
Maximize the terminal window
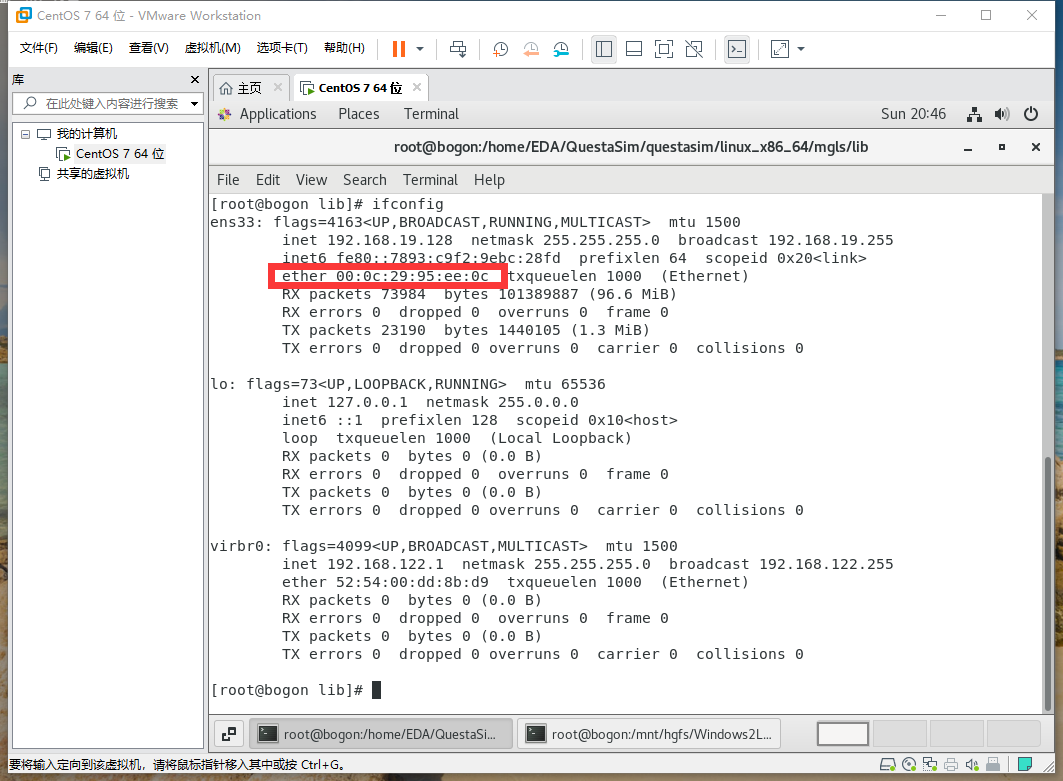coord(1002,147)
